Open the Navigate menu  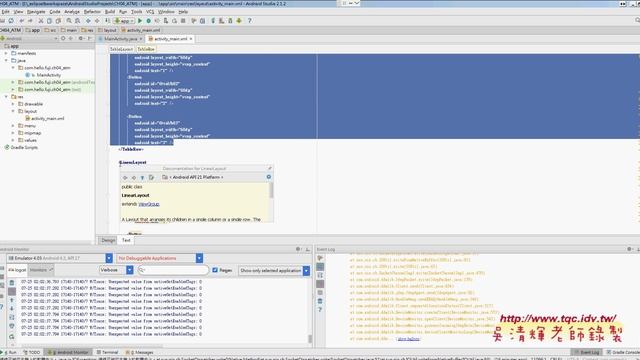pos(36,12)
